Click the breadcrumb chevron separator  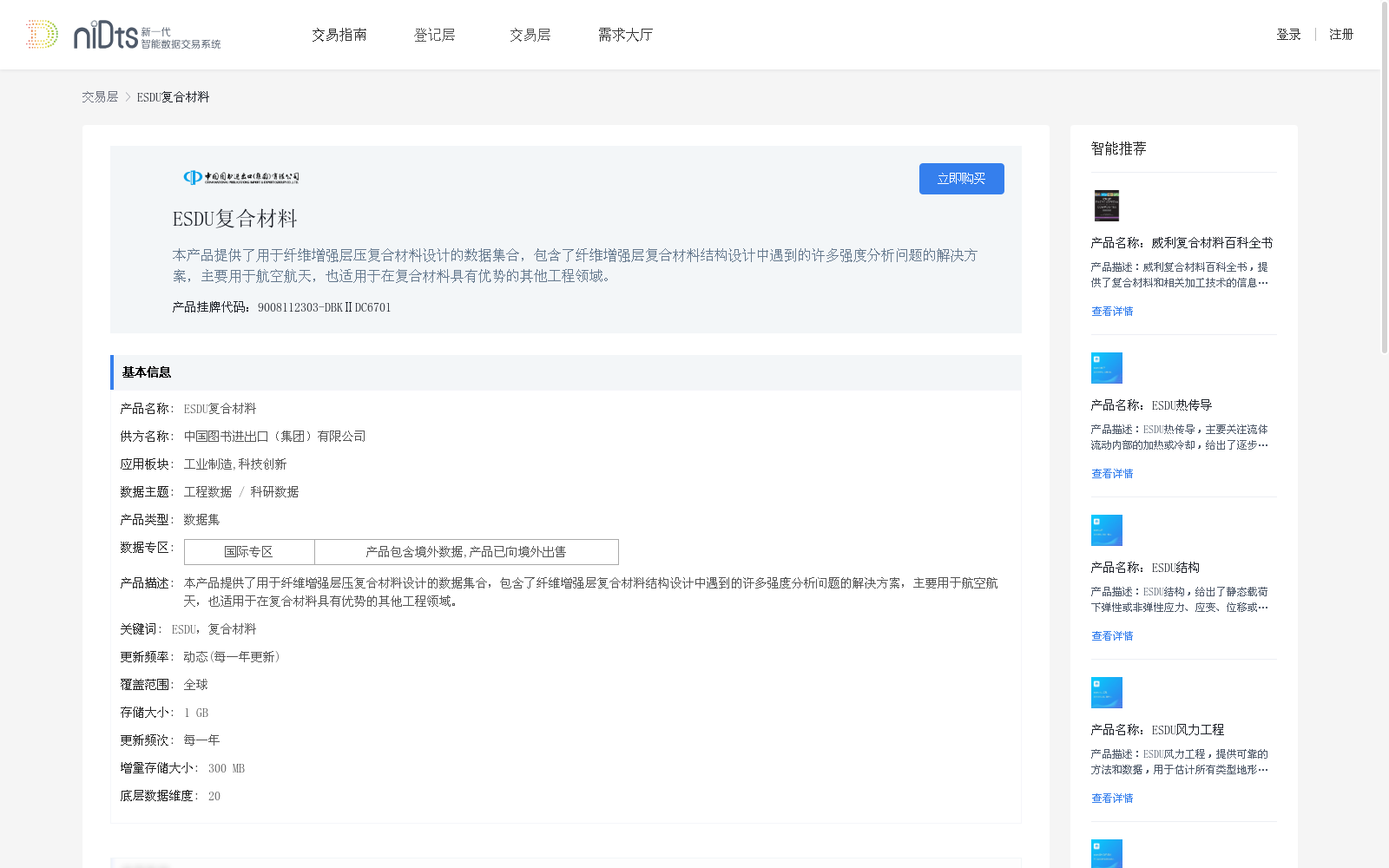click(128, 97)
